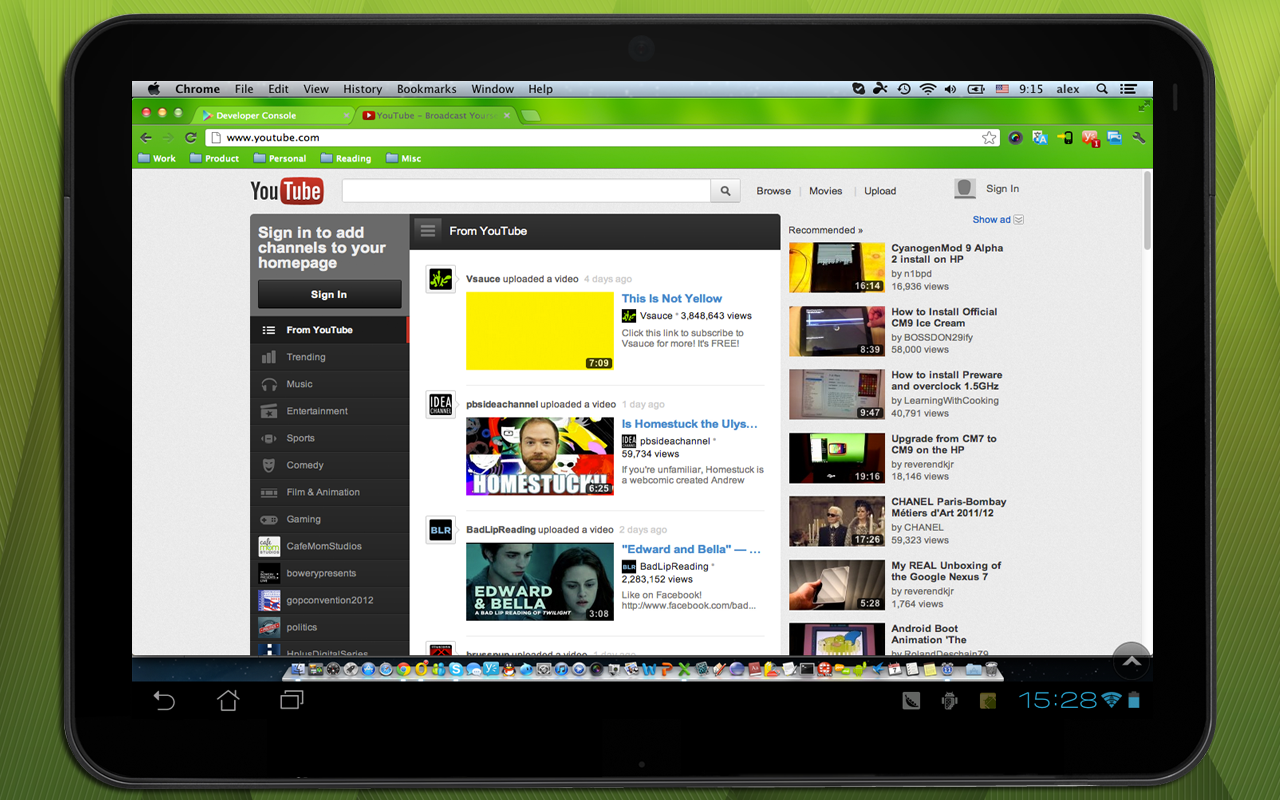Open the CHANEL Paris-Bombay recommended video title

pyautogui.click(x=949, y=507)
